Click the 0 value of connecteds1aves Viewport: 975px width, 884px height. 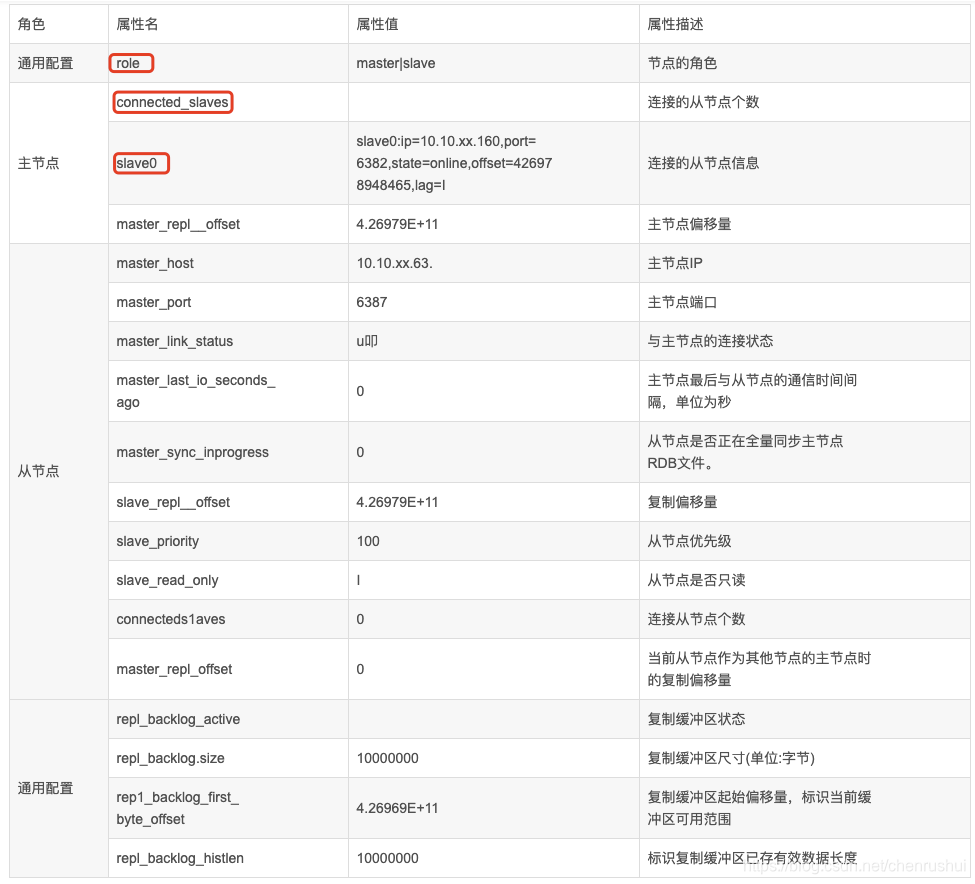360,619
